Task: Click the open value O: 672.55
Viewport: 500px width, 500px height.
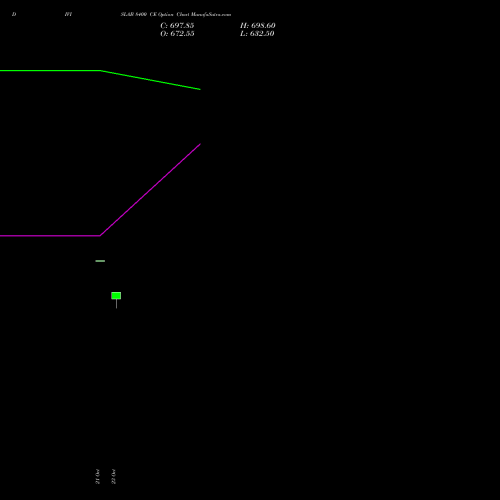Action: point(177,34)
